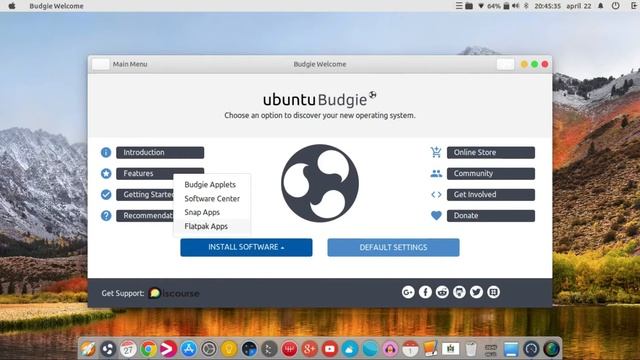The height and width of the screenshot is (360, 640).
Task: Click the people icon beside Community
Action: point(436,173)
